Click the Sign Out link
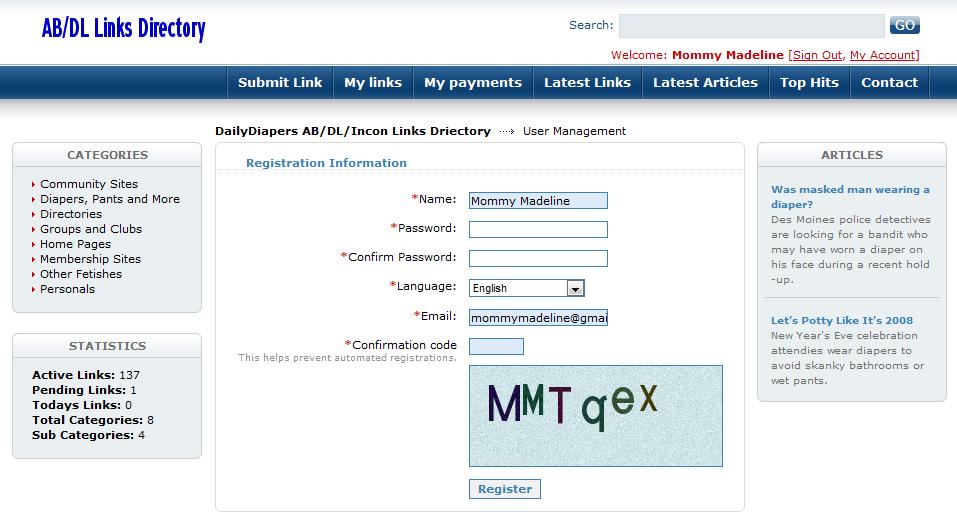The image size is (957, 516). [817, 55]
